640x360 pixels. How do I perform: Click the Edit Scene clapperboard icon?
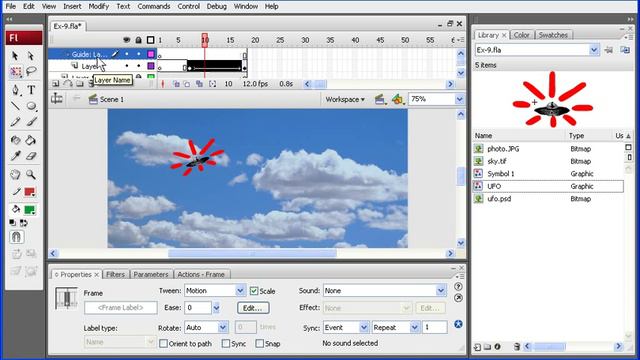tap(380, 99)
